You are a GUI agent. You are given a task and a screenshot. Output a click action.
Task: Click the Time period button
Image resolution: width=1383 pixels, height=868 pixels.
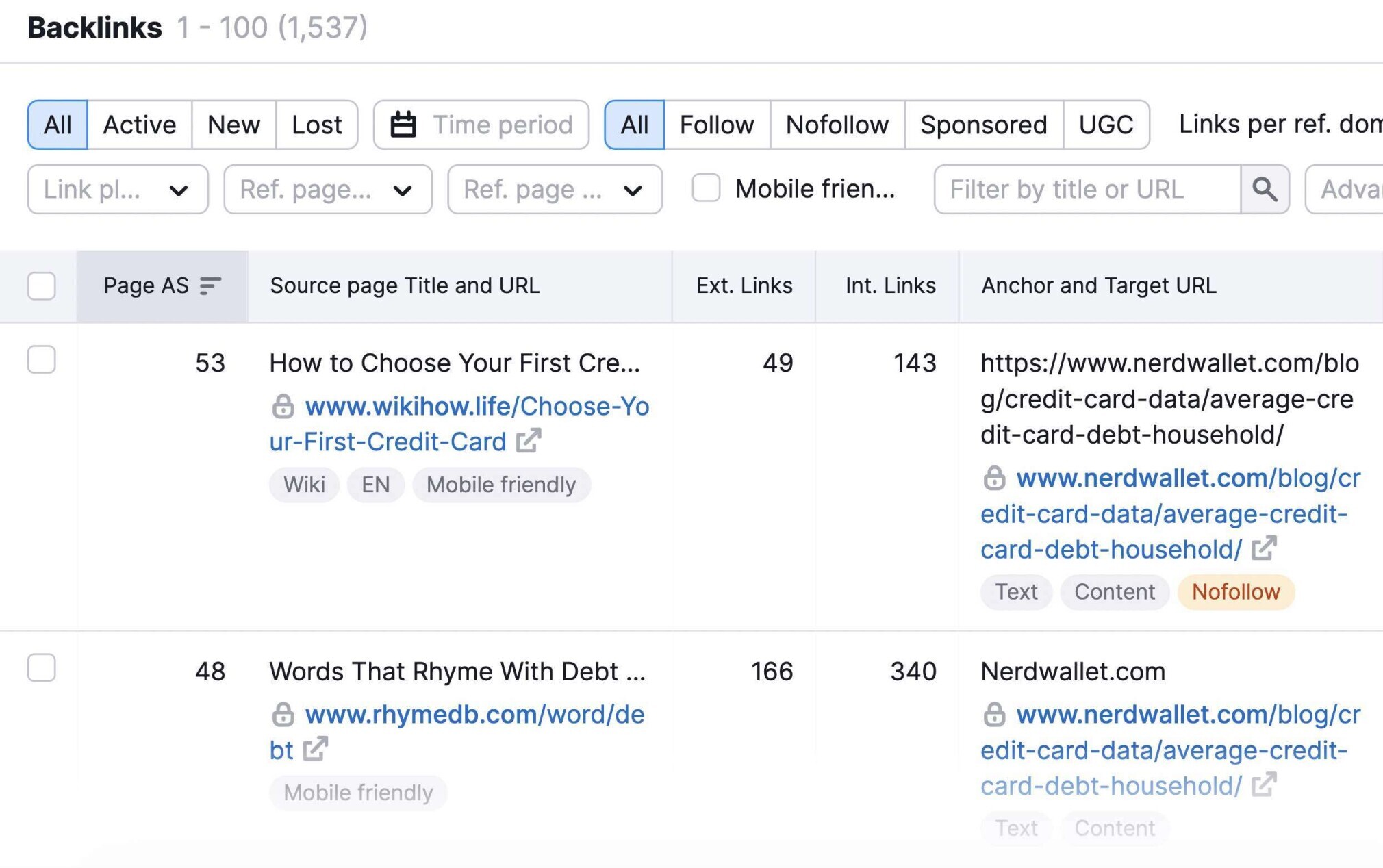(481, 125)
